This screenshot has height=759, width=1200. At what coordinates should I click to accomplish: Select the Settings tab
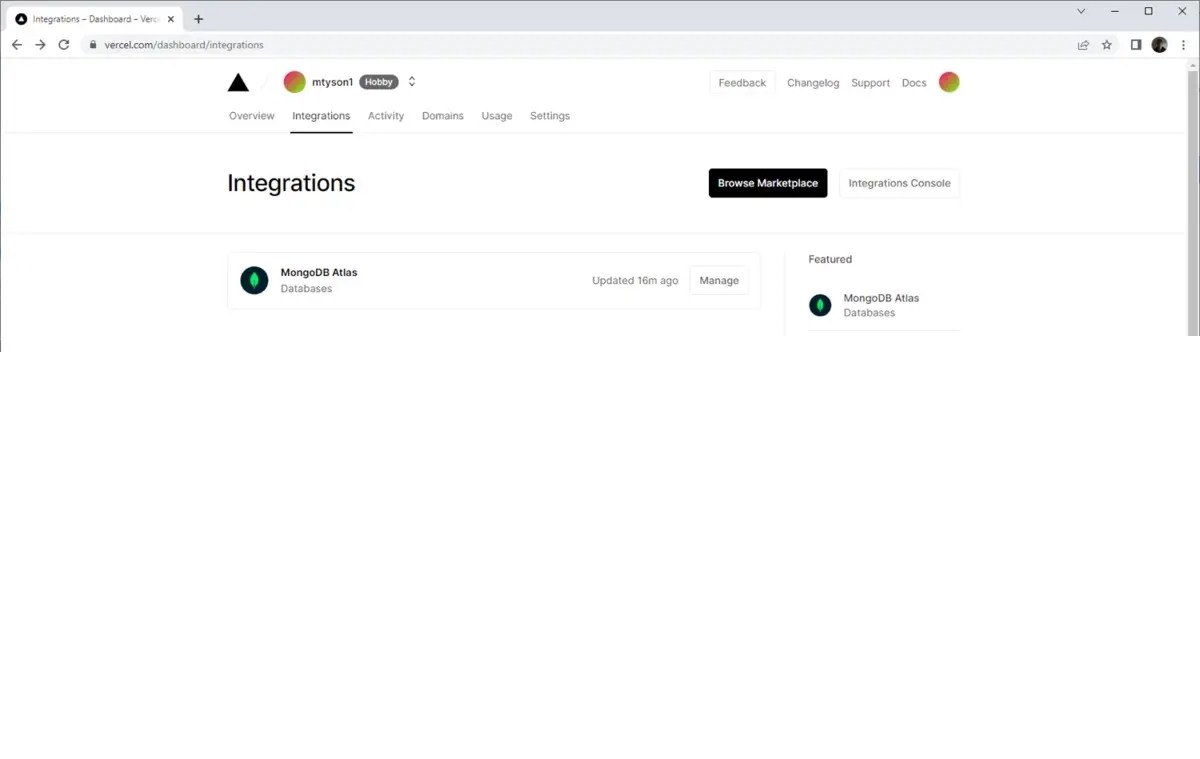(x=549, y=116)
